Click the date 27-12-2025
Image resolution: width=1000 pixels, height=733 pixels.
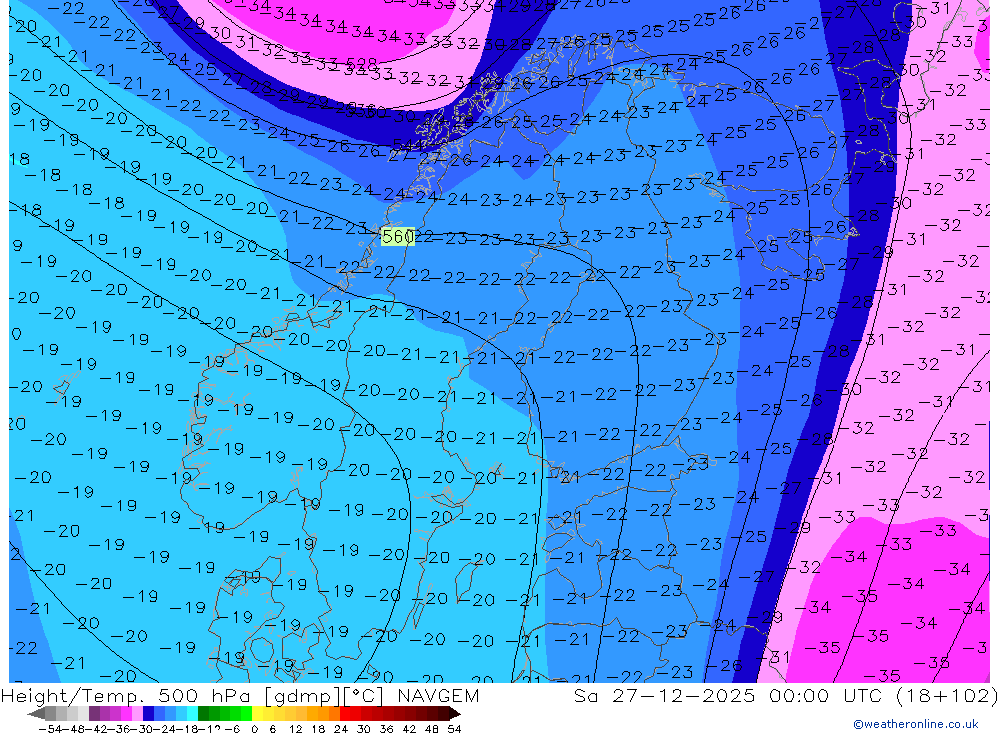(x=683, y=695)
